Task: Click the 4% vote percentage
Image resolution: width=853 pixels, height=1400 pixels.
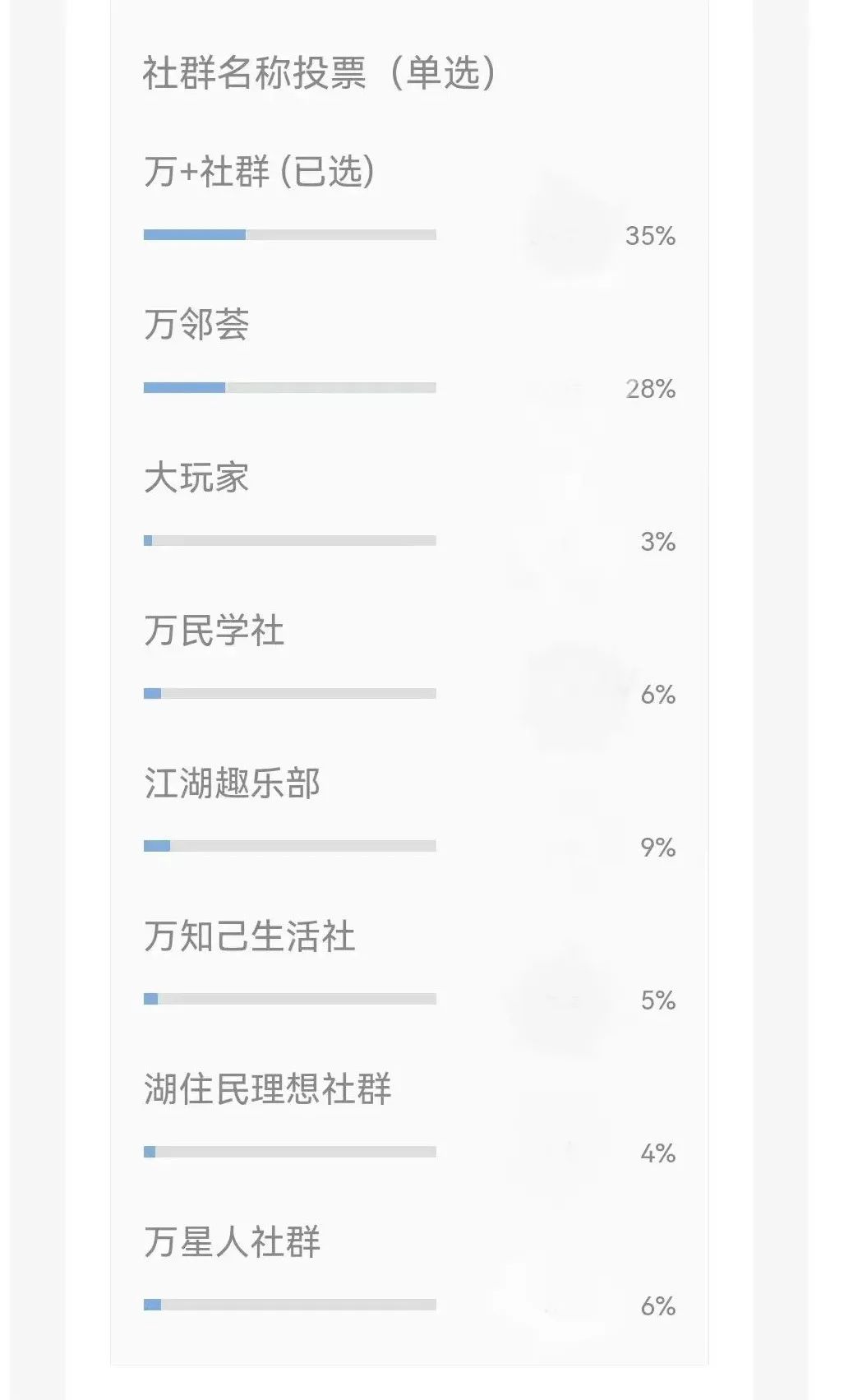Action: (x=657, y=1153)
